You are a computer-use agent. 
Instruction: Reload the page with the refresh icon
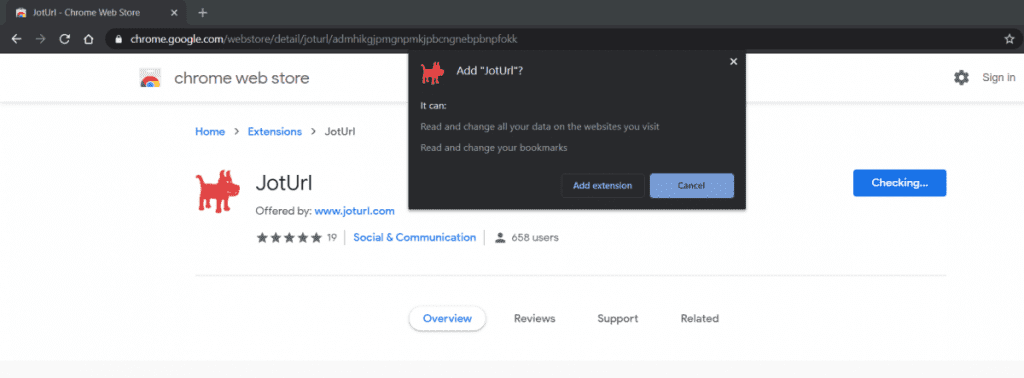pyautogui.click(x=65, y=39)
